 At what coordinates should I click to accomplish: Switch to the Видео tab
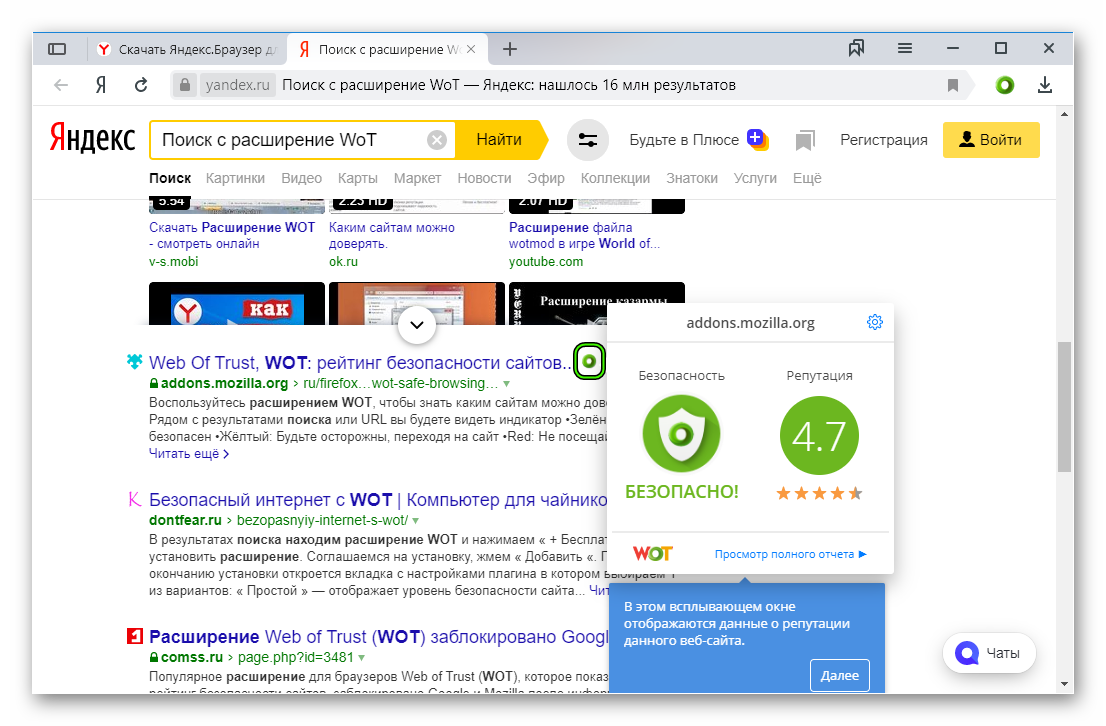pos(301,179)
